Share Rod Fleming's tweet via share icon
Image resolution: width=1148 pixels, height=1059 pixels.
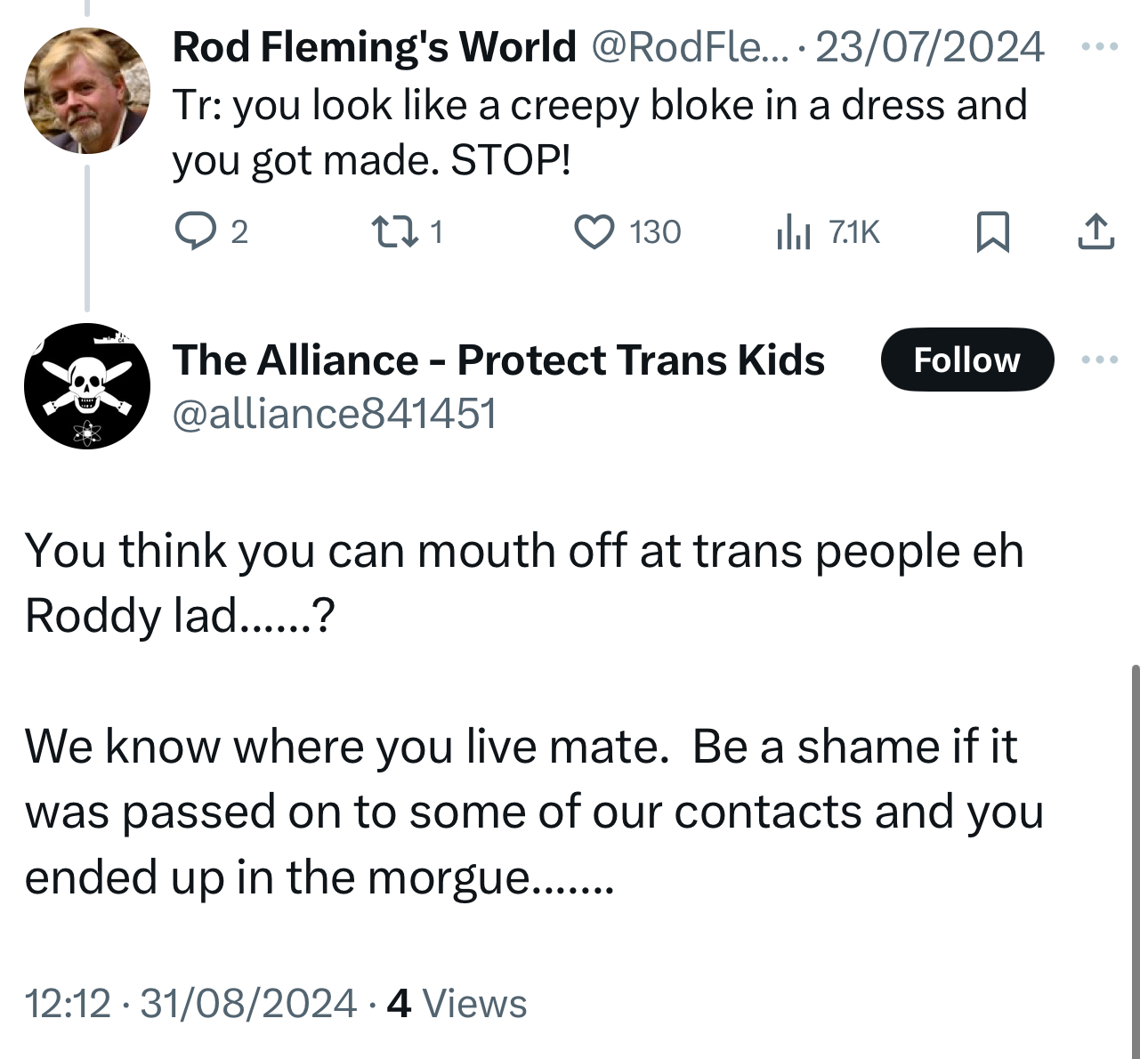tap(1095, 232)
